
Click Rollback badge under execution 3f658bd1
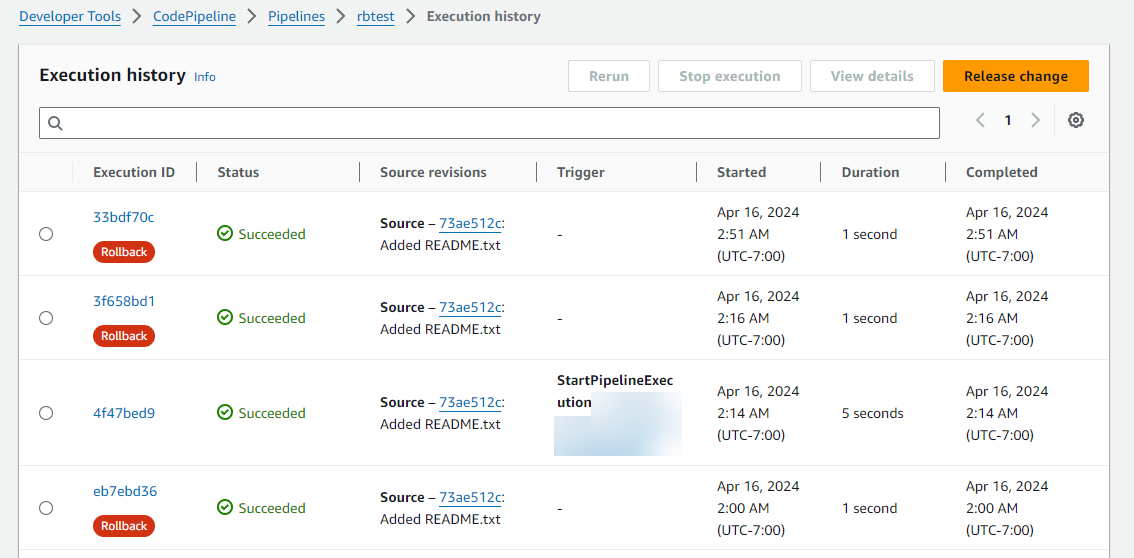pyautogui.click(x=124, y=336)
